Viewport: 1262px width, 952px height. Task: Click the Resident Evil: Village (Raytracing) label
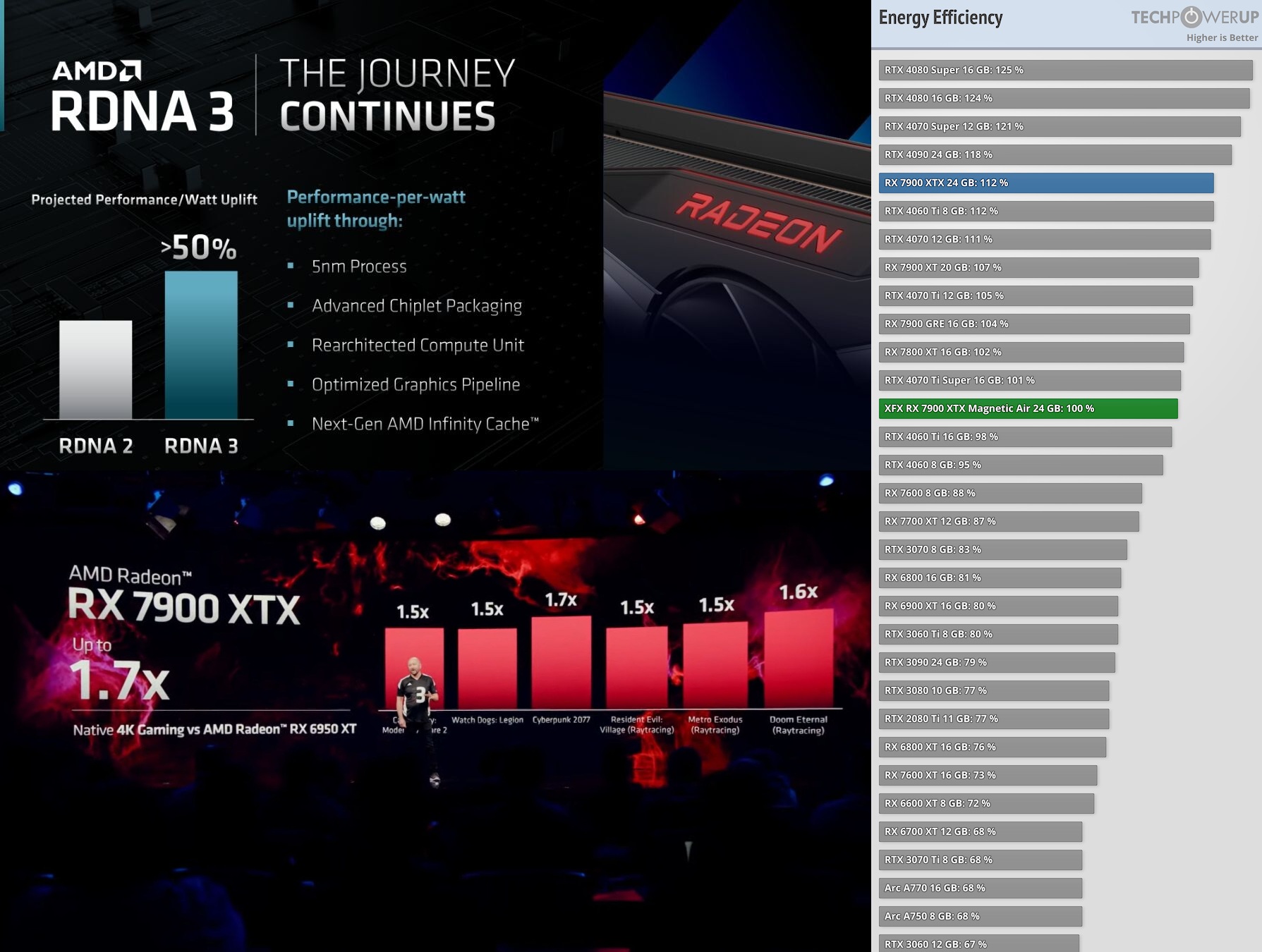pyautogui.click(x=637, y=725)
